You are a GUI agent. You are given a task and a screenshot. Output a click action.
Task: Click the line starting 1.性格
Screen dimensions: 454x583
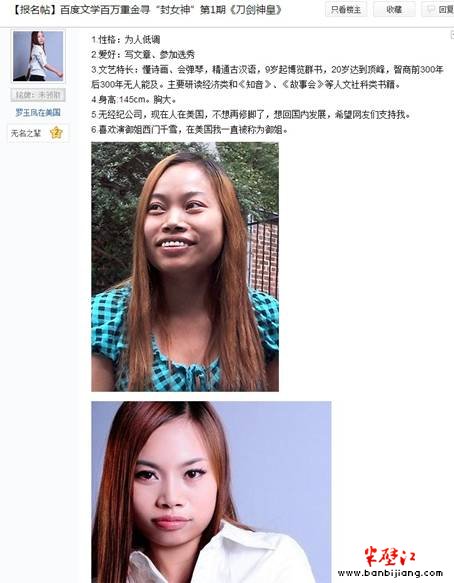(126, 39)
